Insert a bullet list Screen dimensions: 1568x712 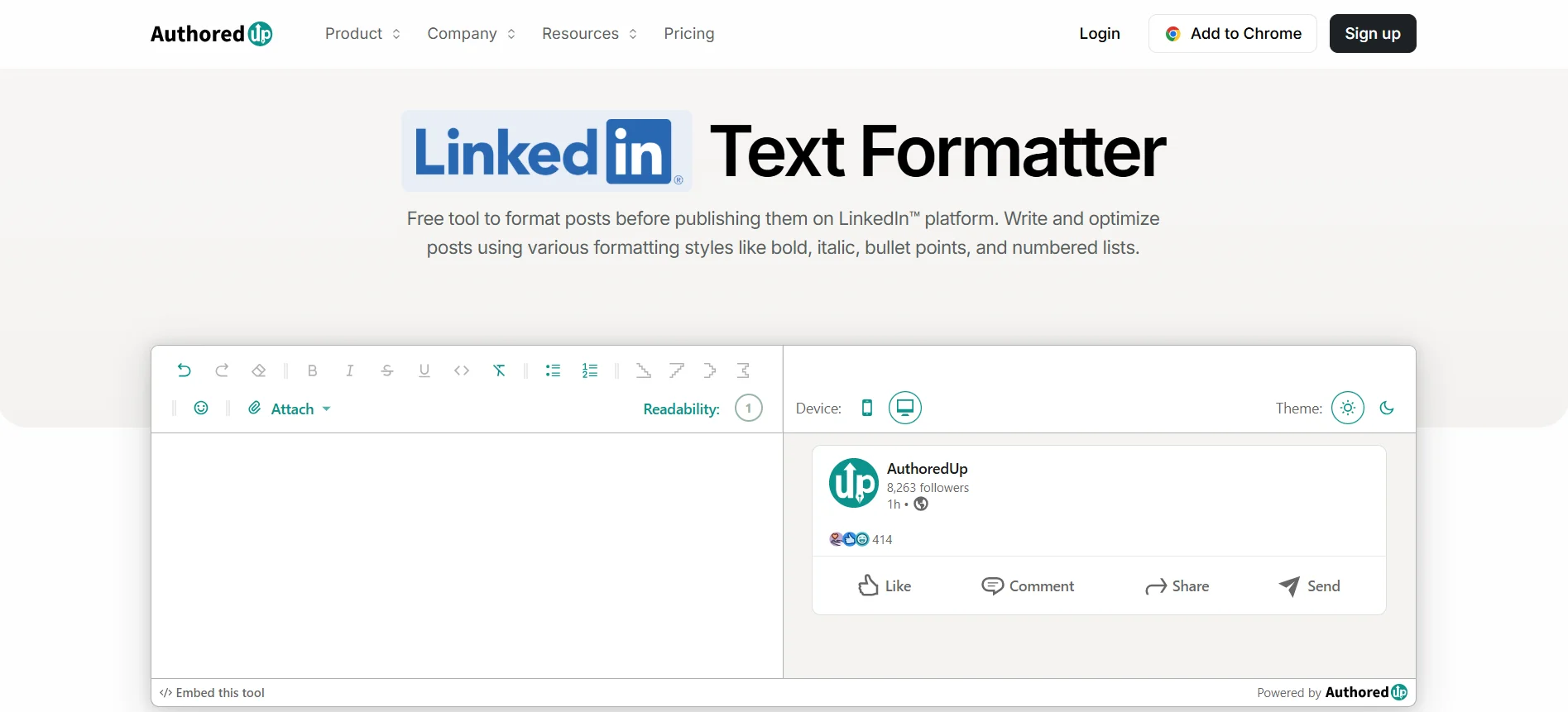(x=553, y=370)
